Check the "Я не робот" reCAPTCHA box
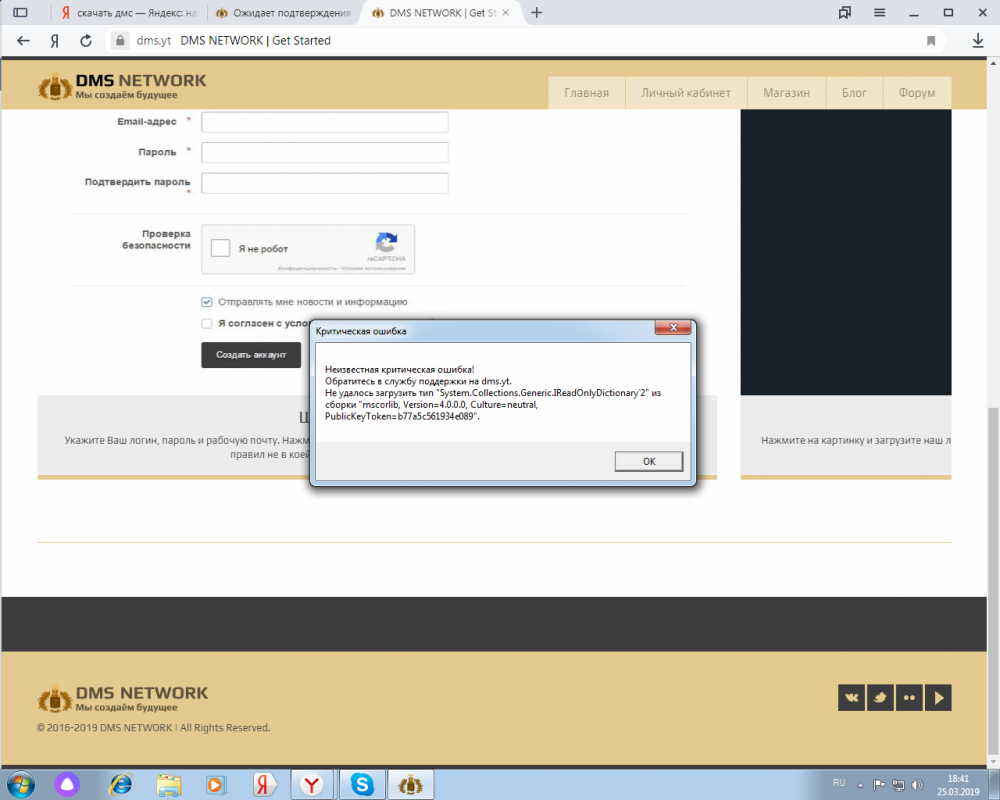The height and width of the screenshot is (800, 1000). click(x=221, y=249)
